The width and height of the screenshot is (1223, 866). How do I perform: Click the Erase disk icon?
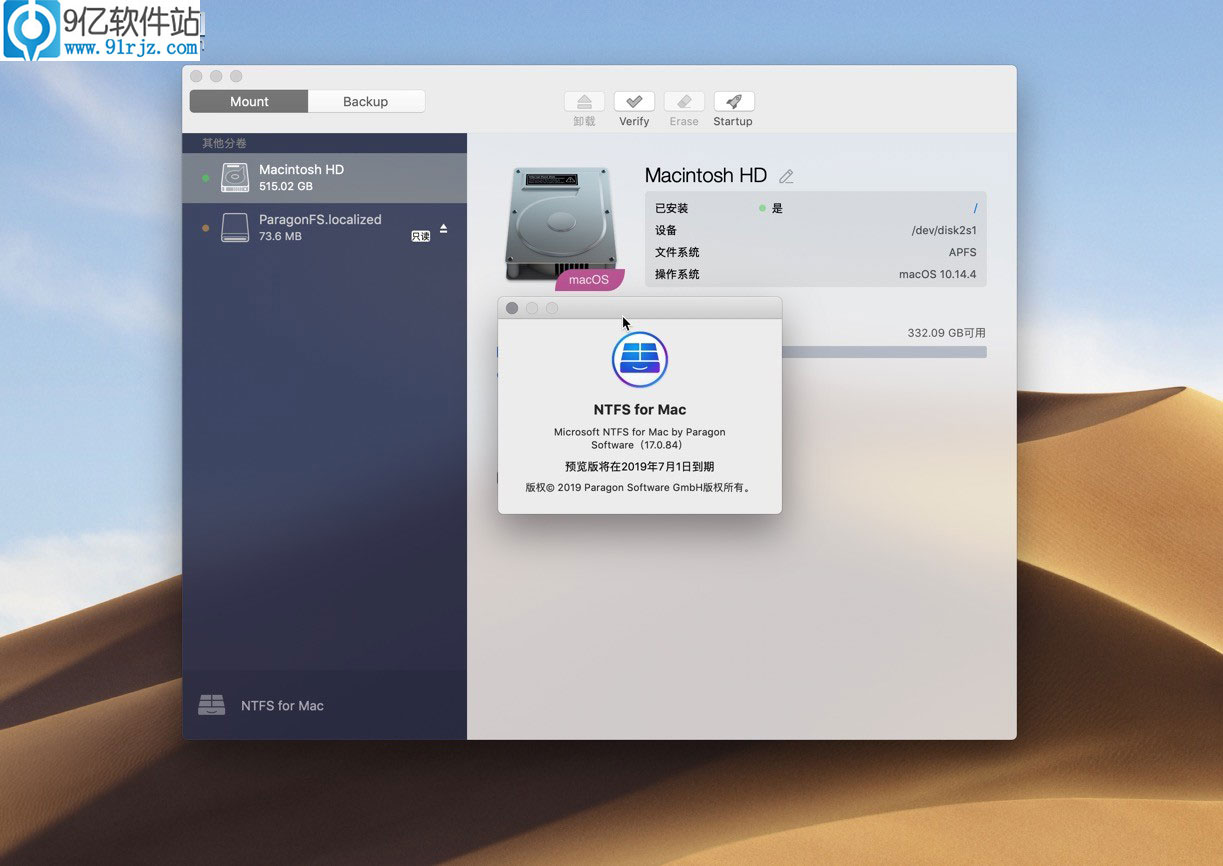point(683,102)
